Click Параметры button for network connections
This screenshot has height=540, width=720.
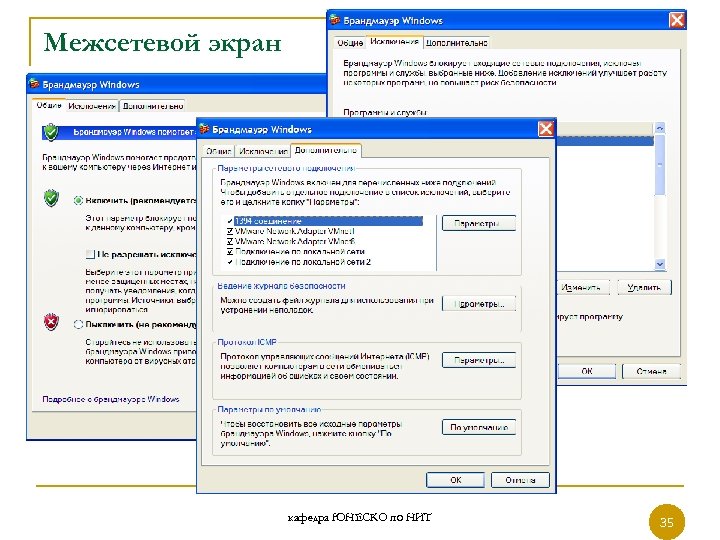click(x=478, y=223)
